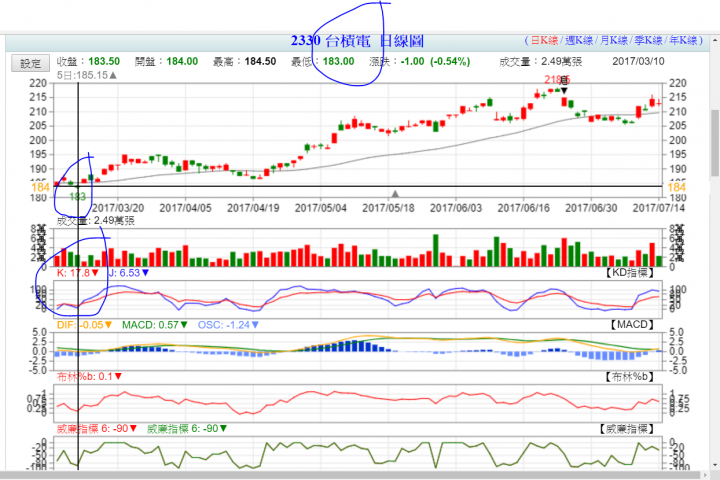Click the header 成交量 2.49萬張 text
720x480 pixels.
(541, 61)
